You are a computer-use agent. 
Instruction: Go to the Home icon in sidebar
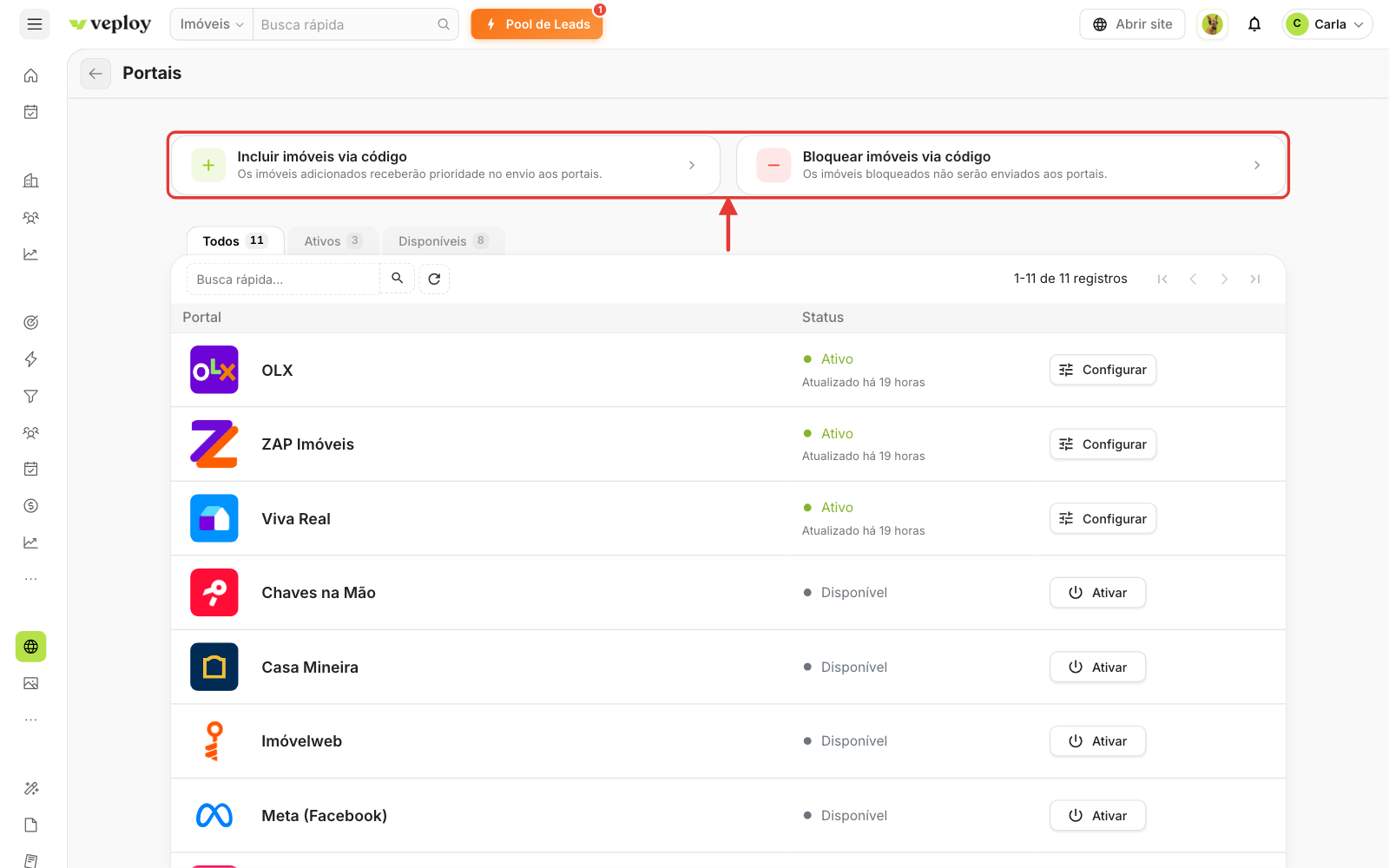point(31,76)
